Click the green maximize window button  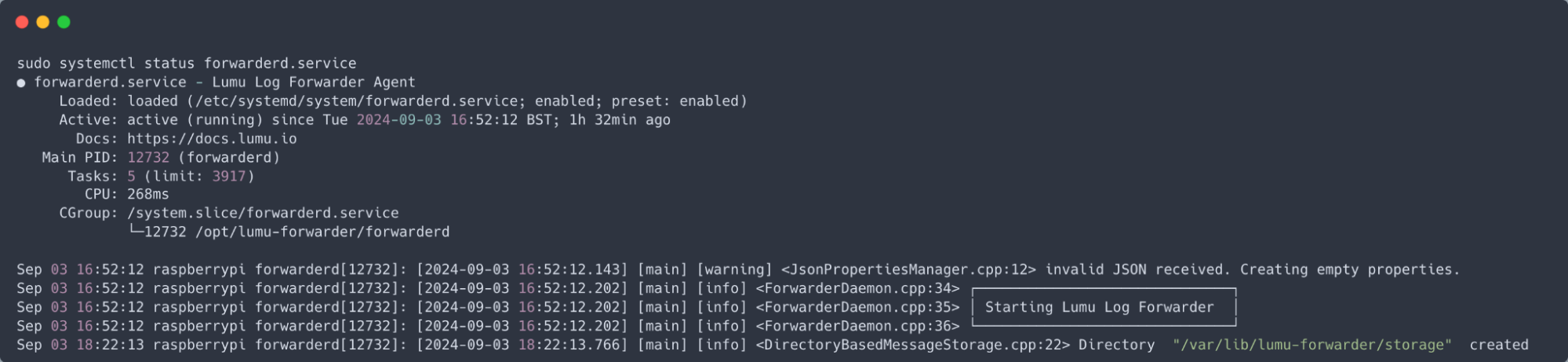tap(64, 22)
